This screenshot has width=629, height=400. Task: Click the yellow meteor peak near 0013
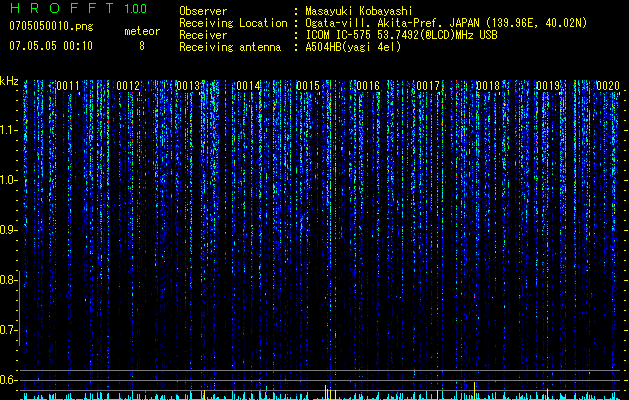pos(204,394)
